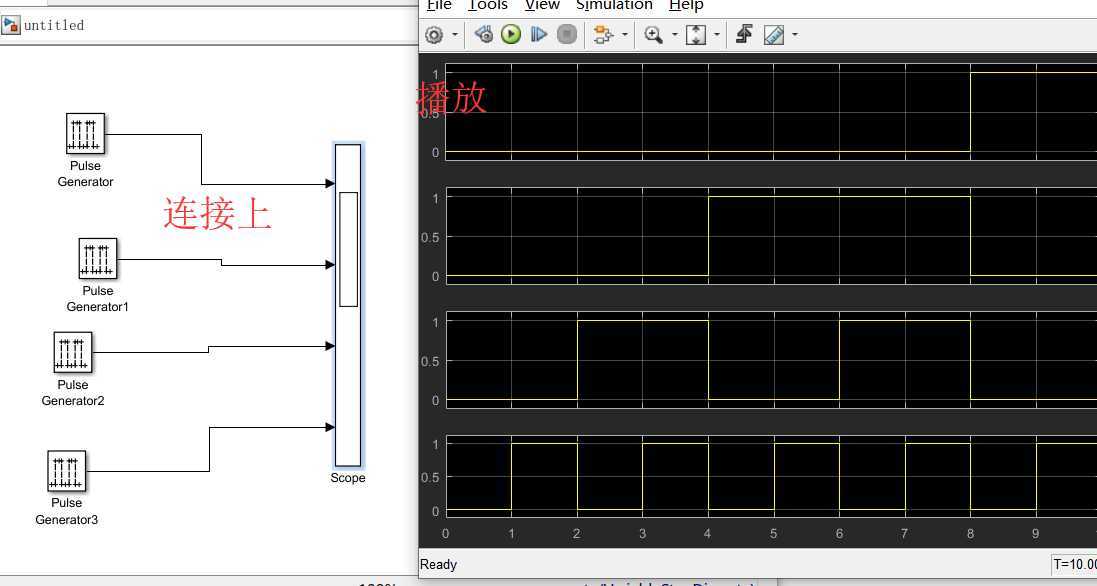Click the Pulse Generator1 label text

pyautogui.click(x=98, y=299)
